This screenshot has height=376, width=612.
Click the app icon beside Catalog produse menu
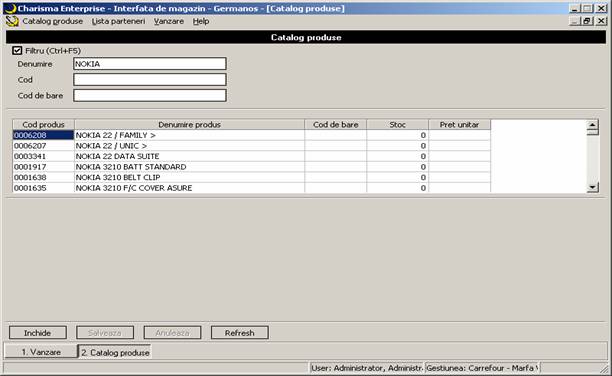[x=12, y=21]
